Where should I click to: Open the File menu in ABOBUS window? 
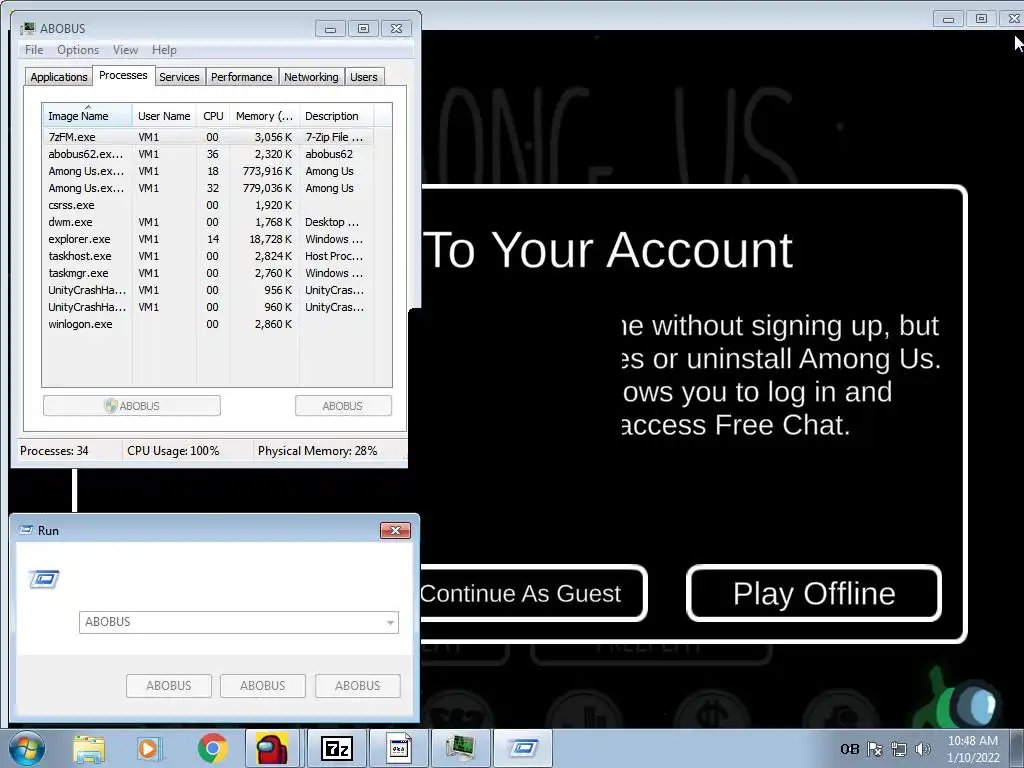34,50
